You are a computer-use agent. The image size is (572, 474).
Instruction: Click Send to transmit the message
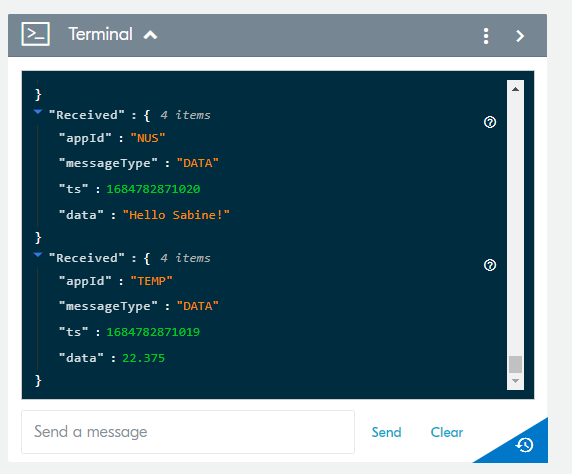[x=386, y=432]
